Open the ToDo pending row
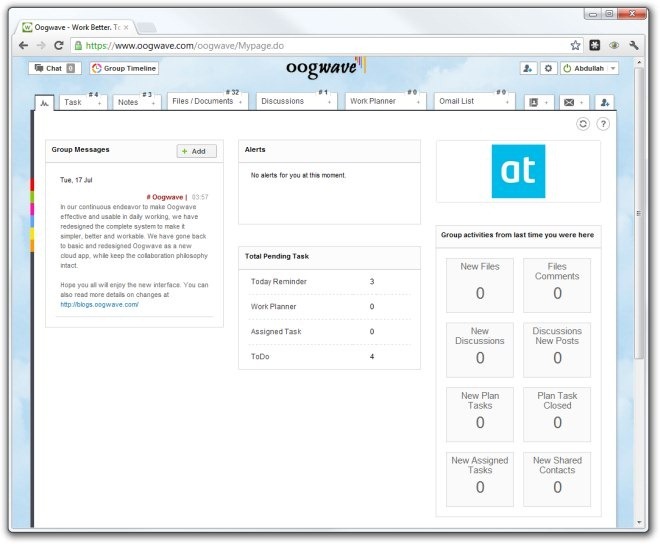 pos(329,357)
